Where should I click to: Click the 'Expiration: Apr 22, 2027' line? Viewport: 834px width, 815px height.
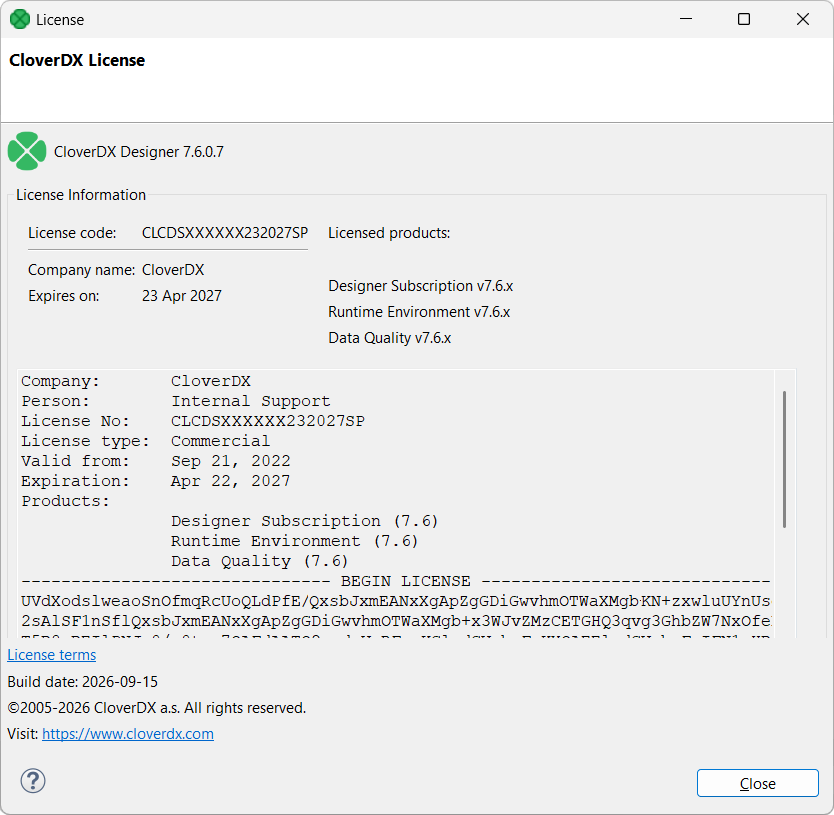[x=156, y=481]
